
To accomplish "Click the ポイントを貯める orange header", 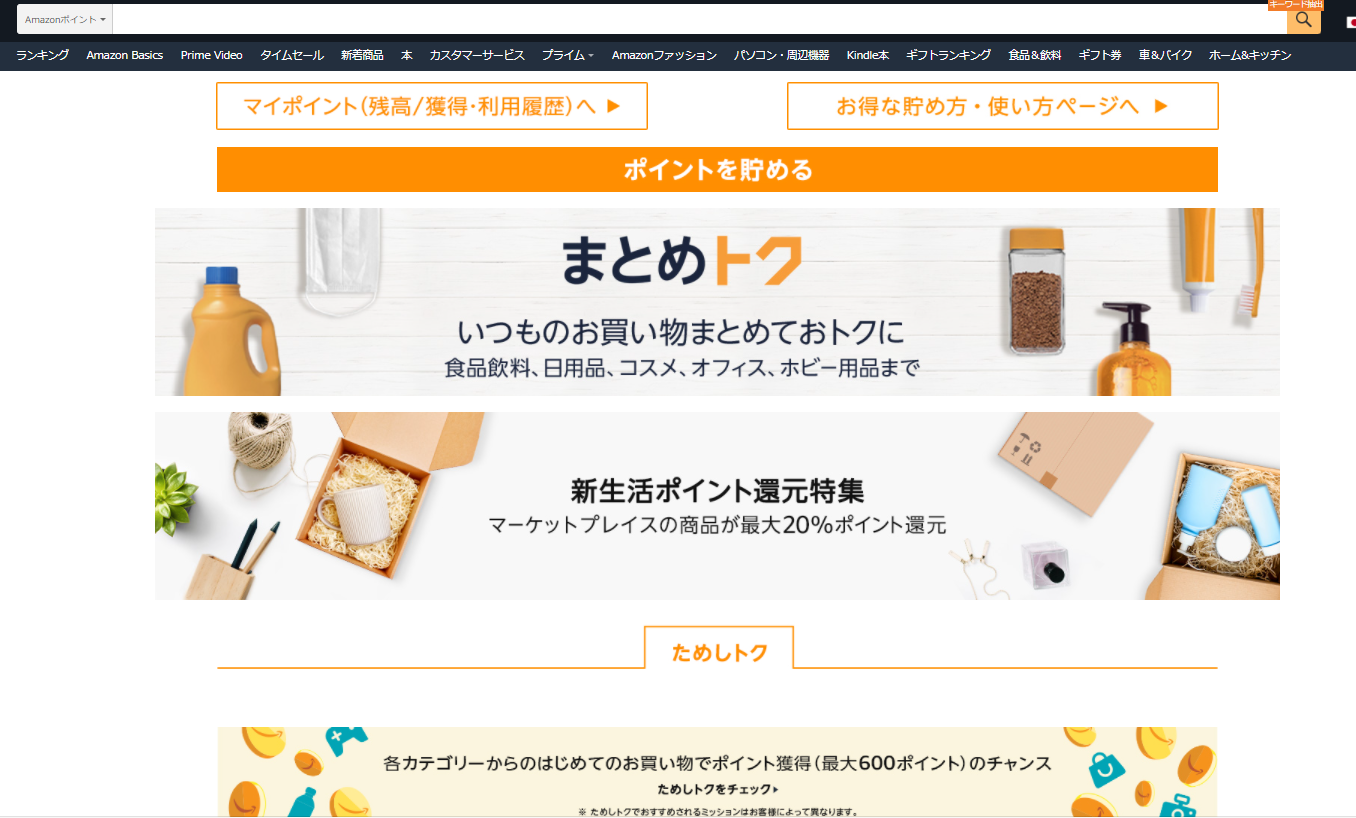I will (x=717, y=169).
